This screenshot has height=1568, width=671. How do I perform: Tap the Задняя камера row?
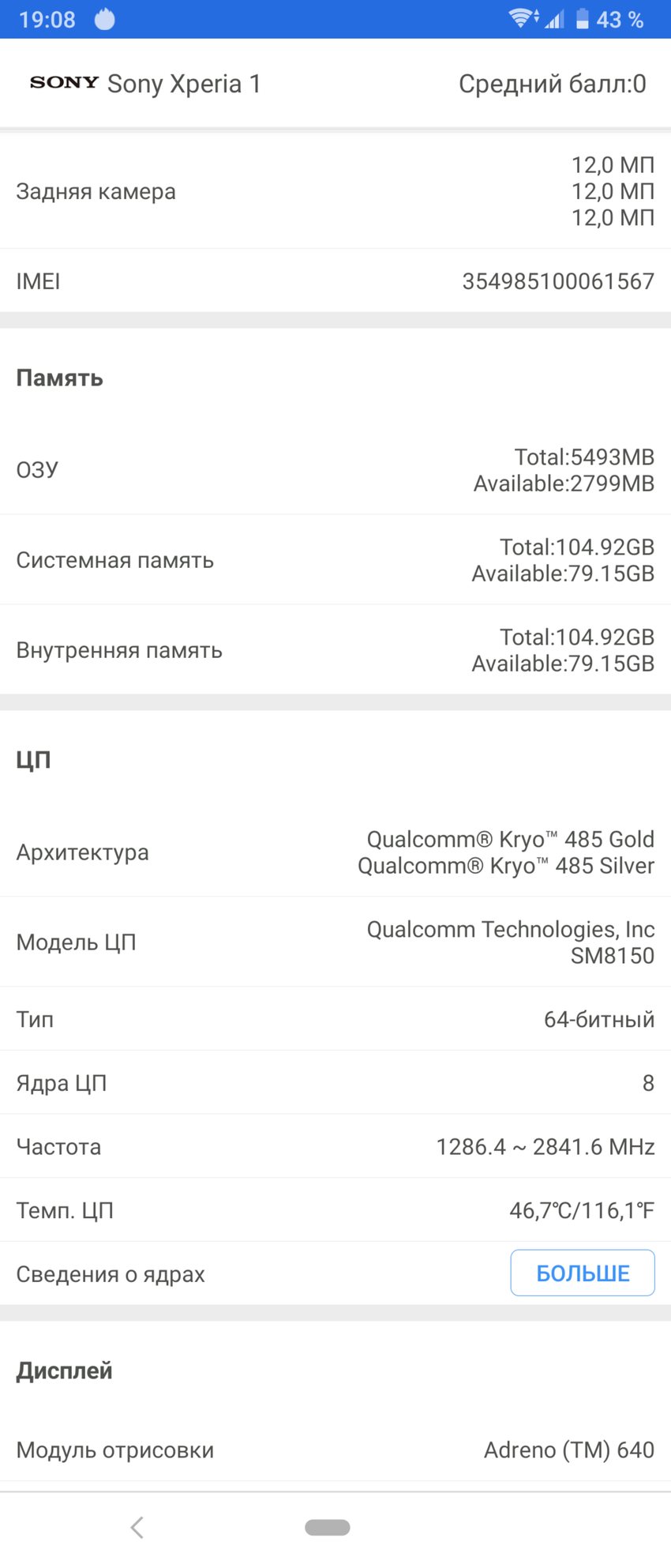[335, 191]
